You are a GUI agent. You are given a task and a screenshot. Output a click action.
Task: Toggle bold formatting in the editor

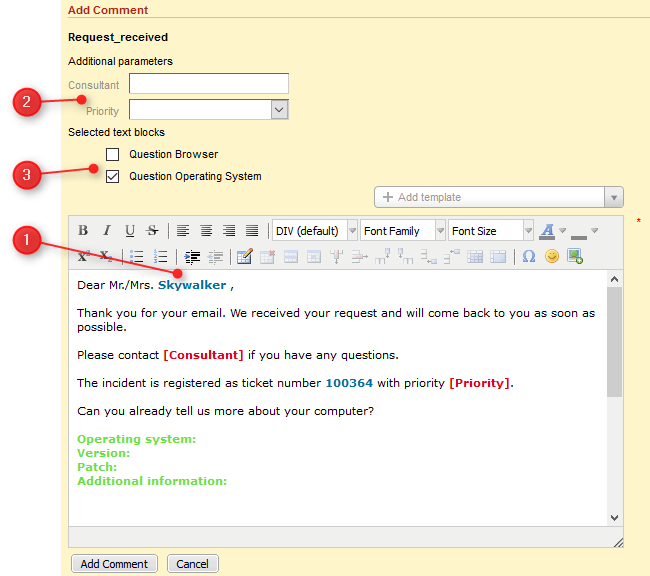pos(83,231)
